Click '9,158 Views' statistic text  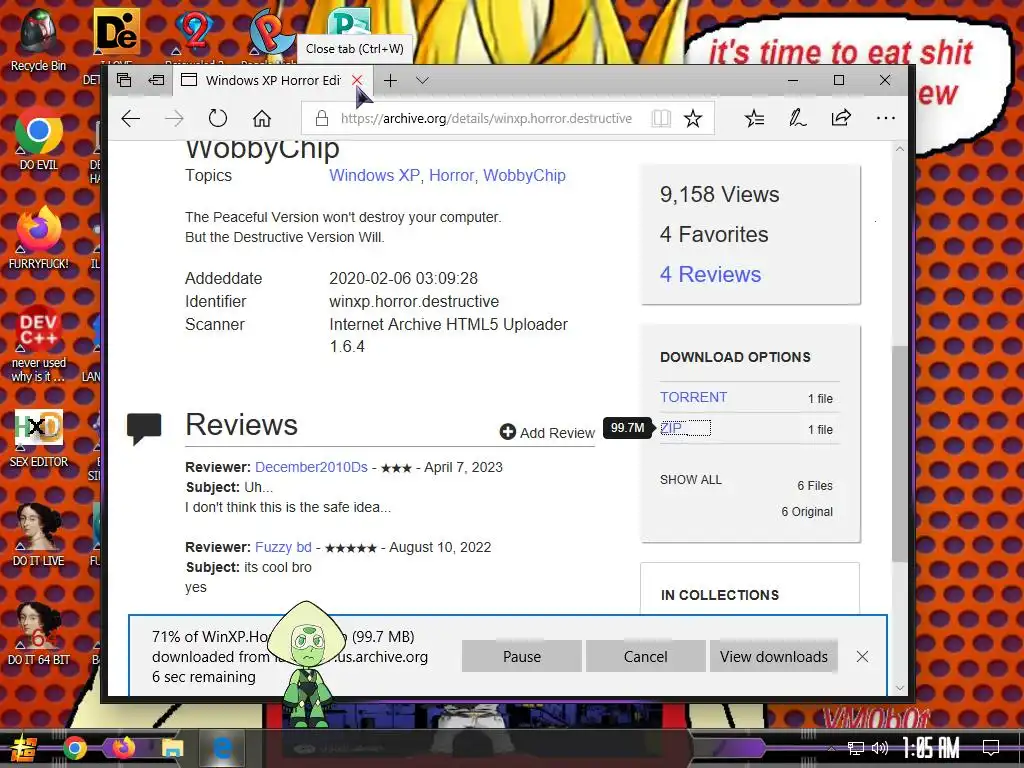coord(720,195)
